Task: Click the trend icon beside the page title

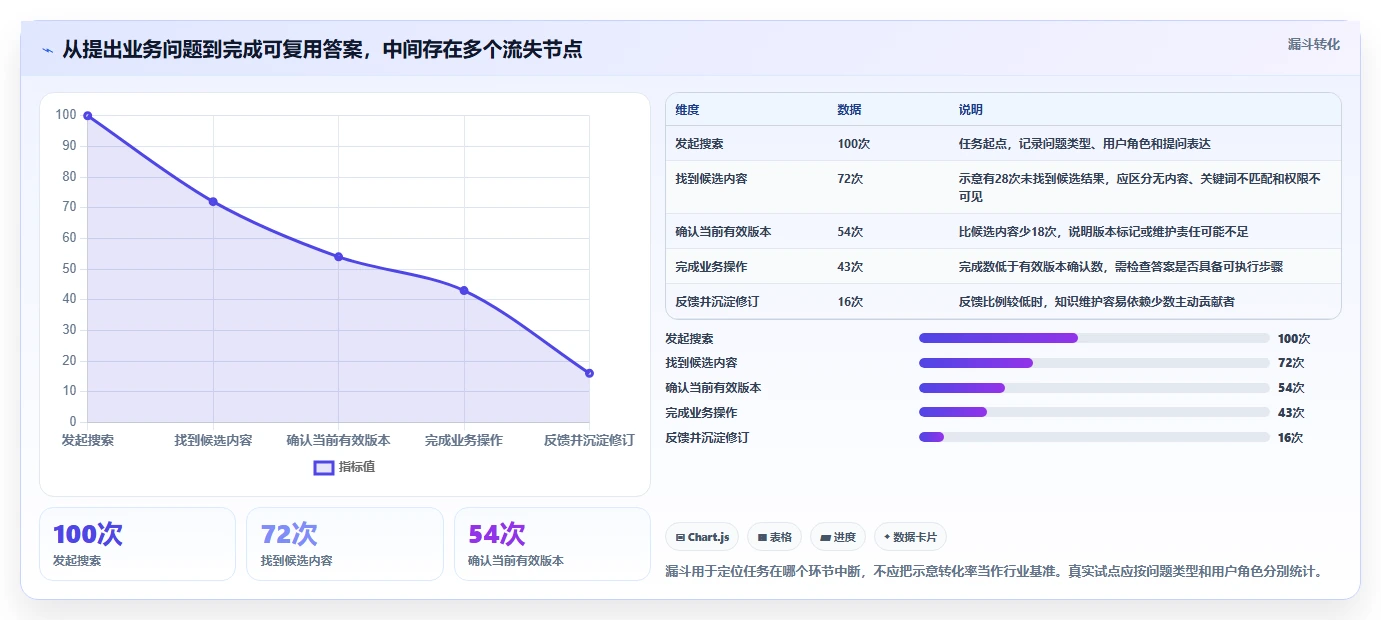Action: [48, 50]
